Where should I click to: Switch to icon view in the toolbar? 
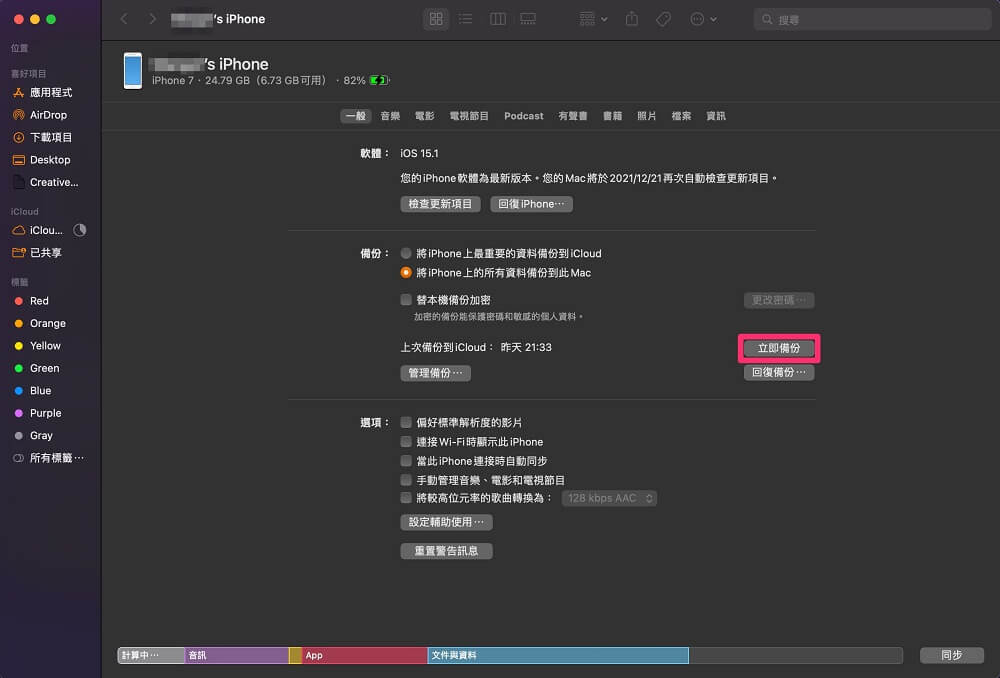436,19
